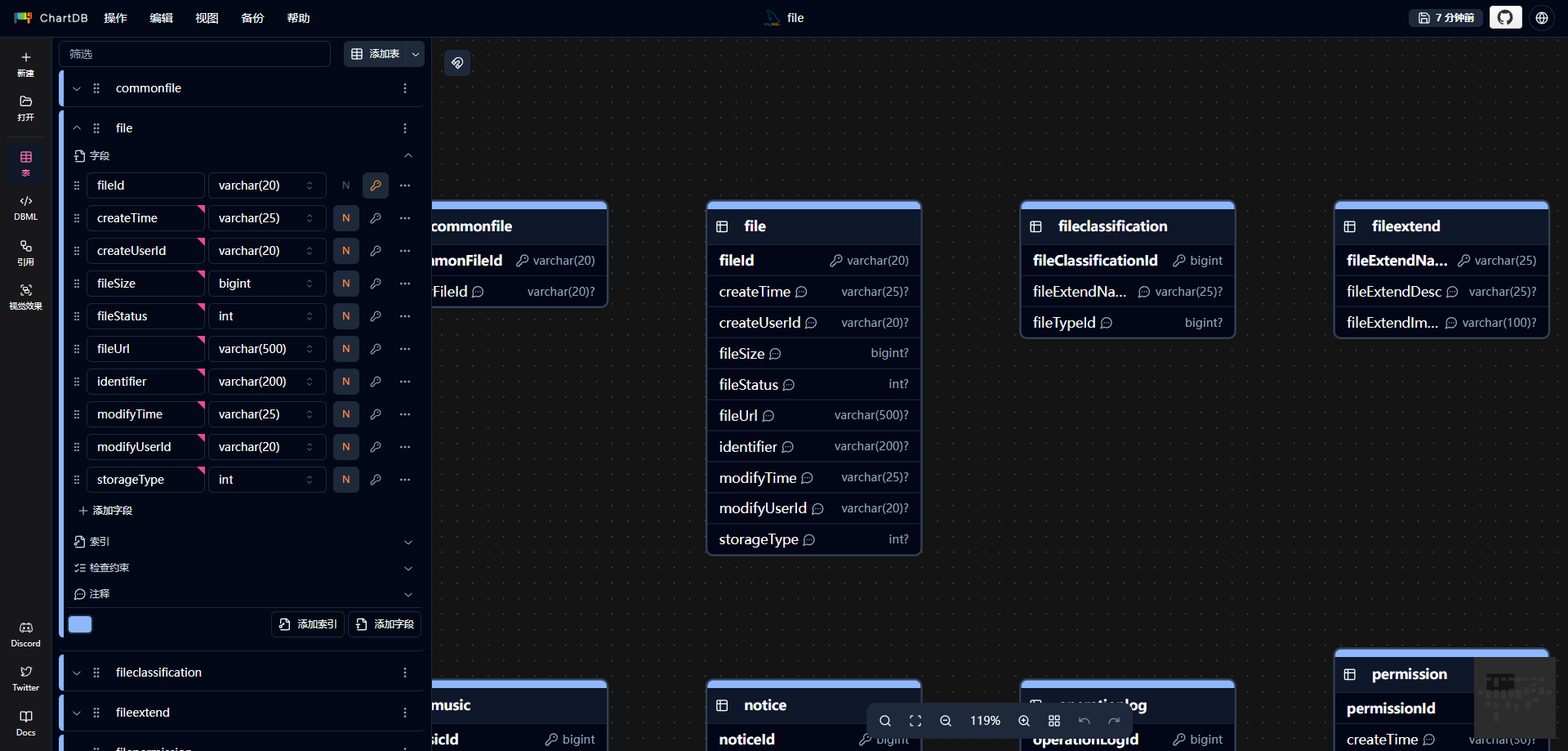Image resolution: width=1568 pixels, height=751 pixels.
Task: Open the commonfile table three-dot menu
Action: [x=405, y=88]
